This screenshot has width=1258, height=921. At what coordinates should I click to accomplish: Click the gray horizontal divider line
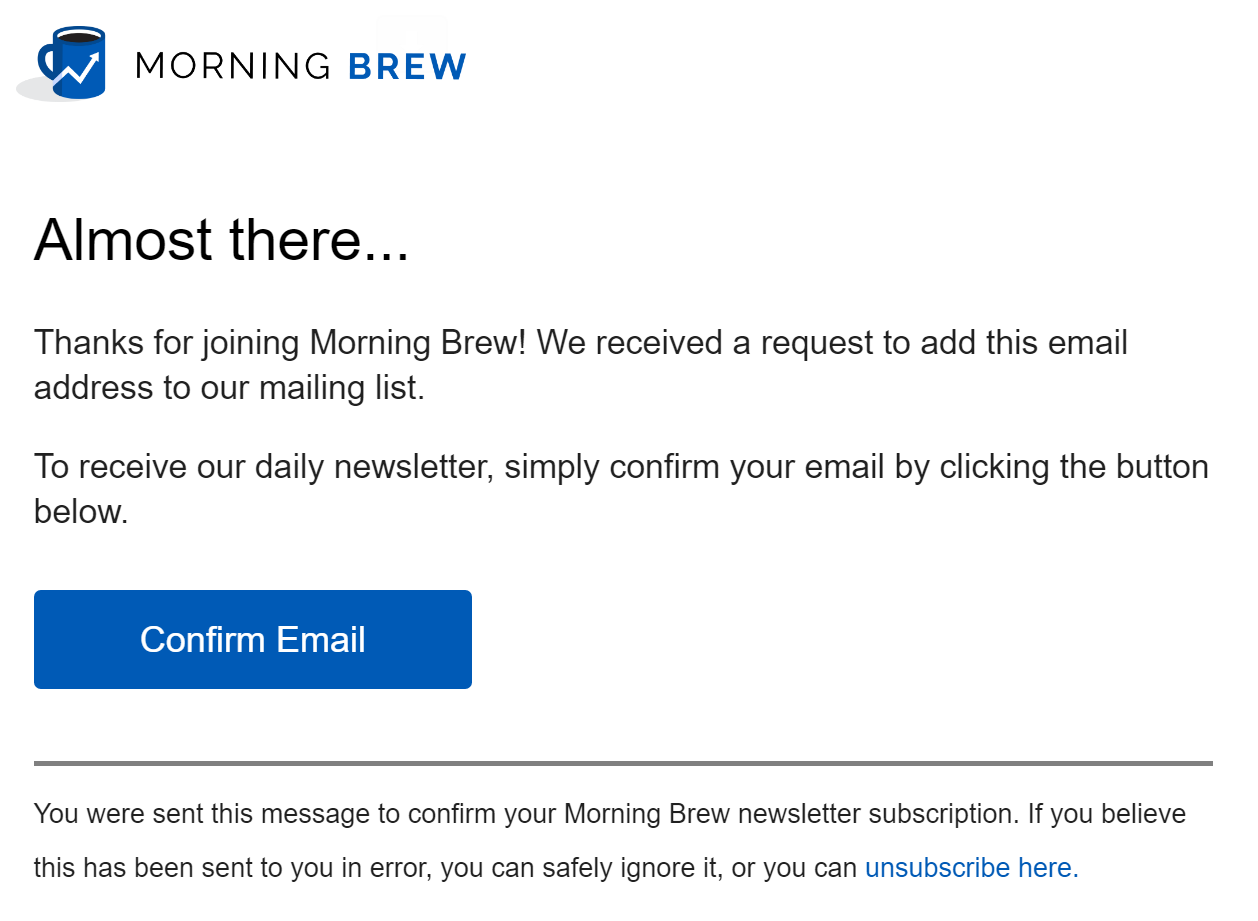623,763
